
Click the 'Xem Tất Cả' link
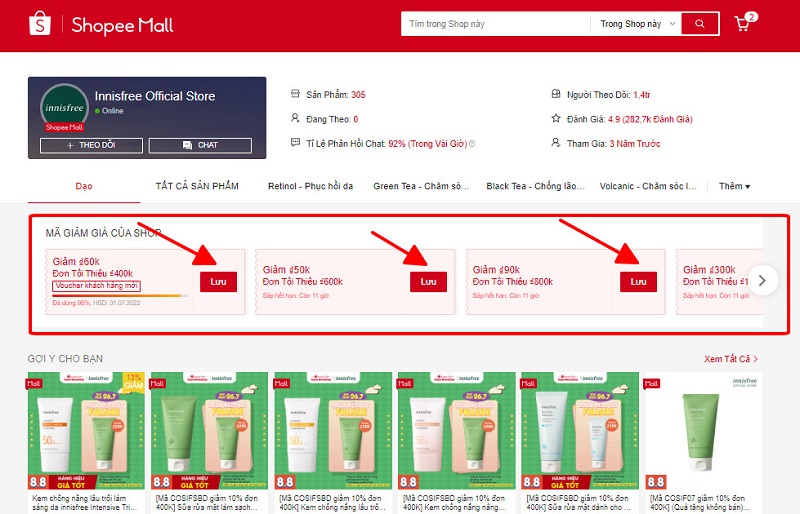click(x=730, y=359)
